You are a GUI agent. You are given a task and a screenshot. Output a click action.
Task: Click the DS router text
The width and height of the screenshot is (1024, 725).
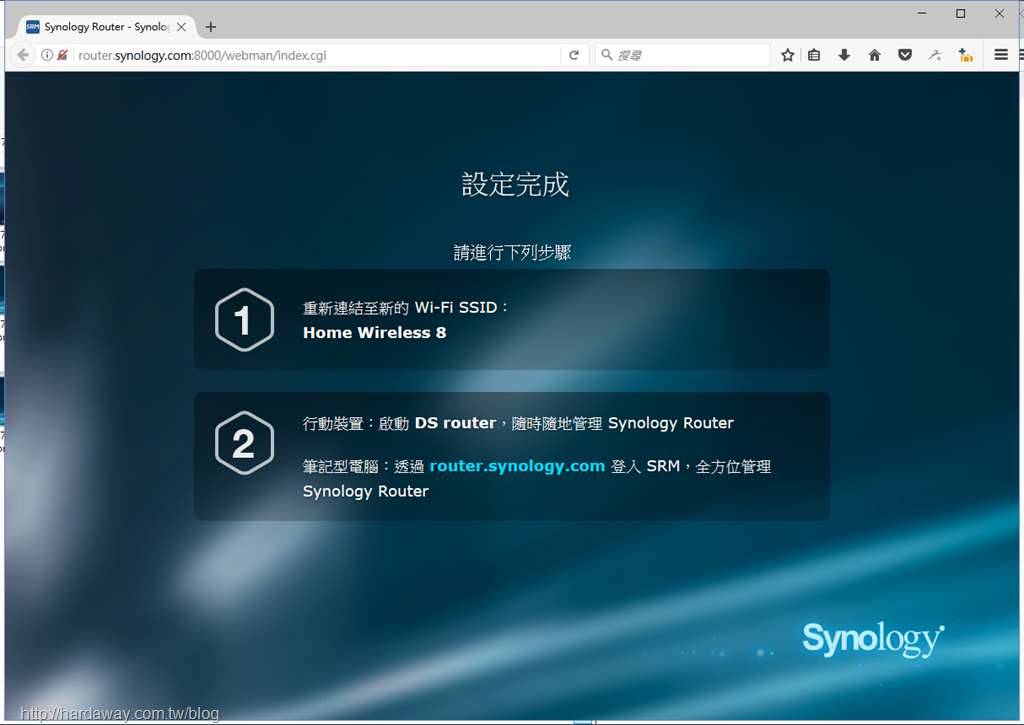[455, 423]
